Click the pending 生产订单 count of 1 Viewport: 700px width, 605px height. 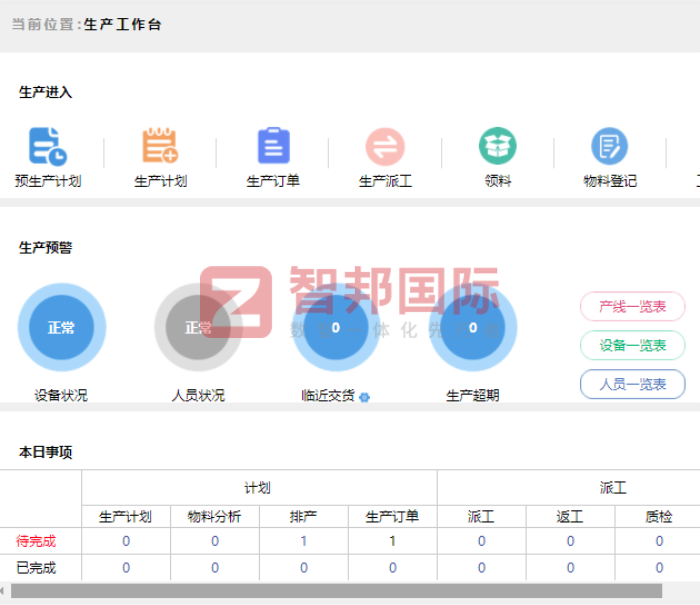pyautogui.click(x=392, y=541)
